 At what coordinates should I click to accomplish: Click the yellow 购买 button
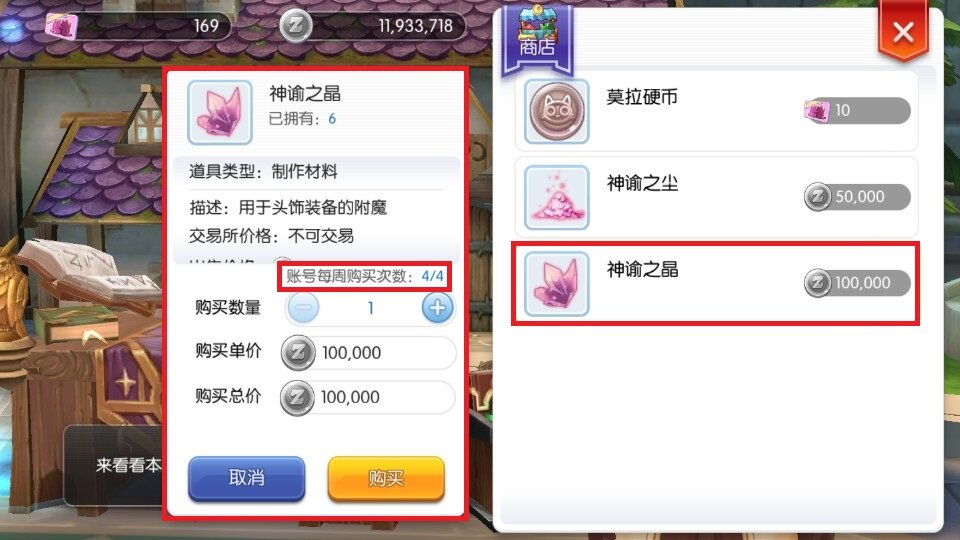pyautogui.click(x=386, y=478)
